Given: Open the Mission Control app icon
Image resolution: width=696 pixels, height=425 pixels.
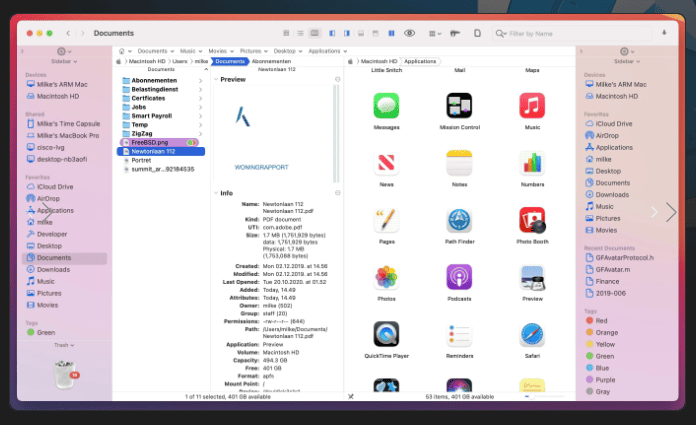Looking at the screenshot, I should (x=459, y=106).
